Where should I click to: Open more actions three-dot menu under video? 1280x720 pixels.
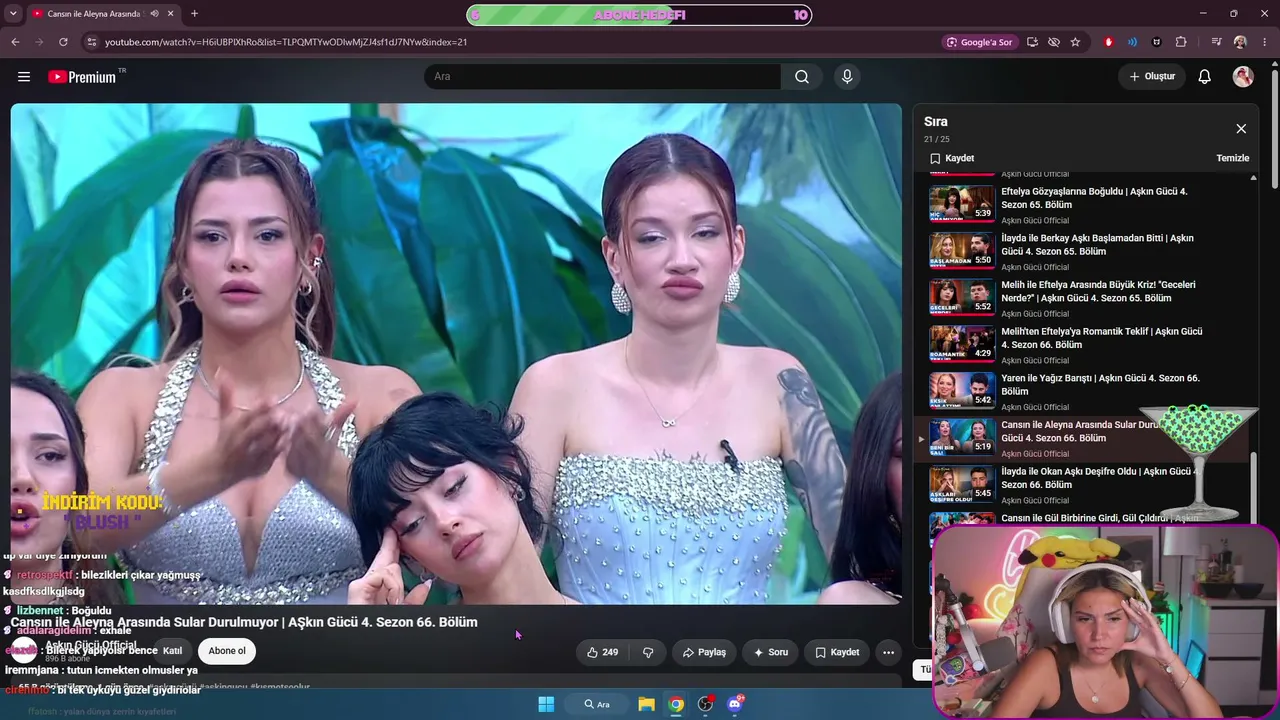pos(888,652)
